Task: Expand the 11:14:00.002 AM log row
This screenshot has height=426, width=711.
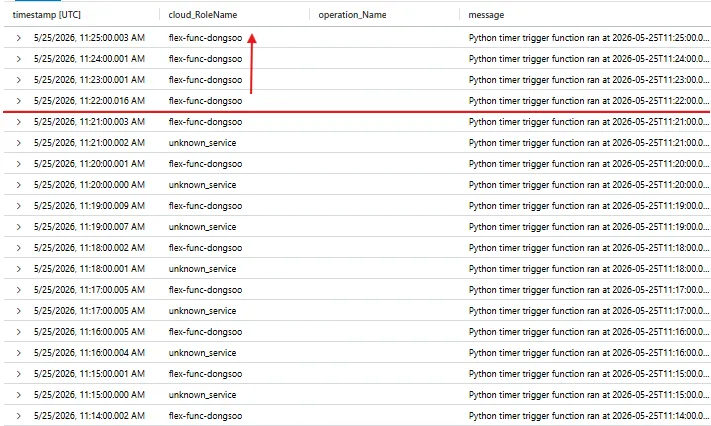Action: 19,416
